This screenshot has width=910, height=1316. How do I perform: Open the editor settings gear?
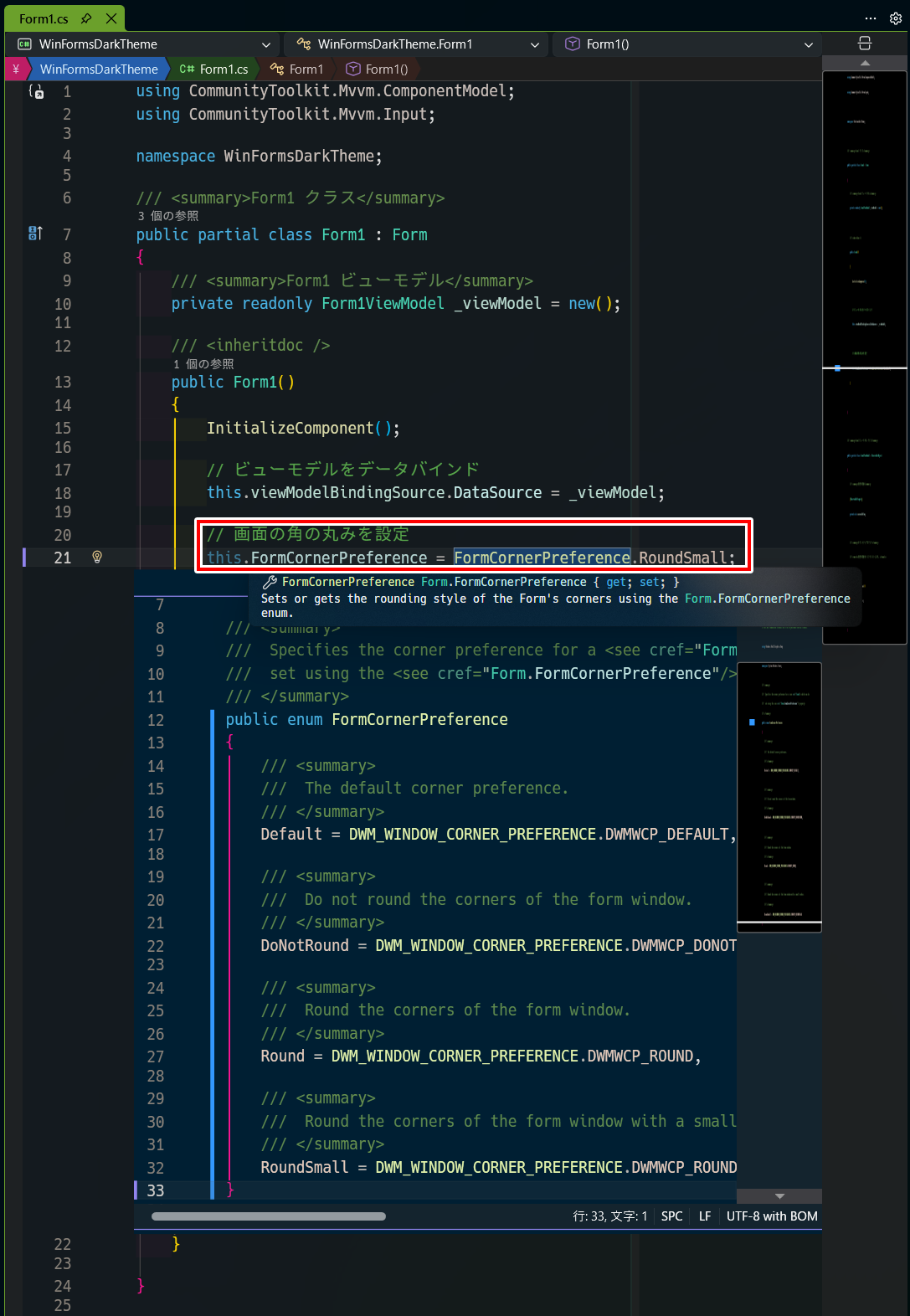coord(895,18)
